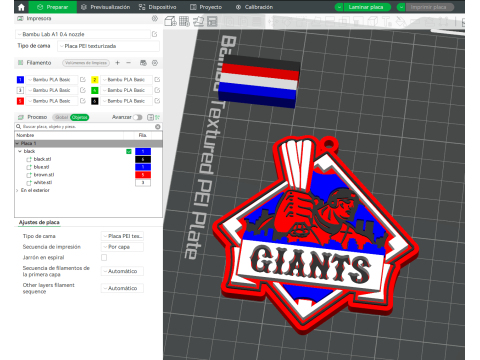Click the green settings icon after compare
The width and height of the screenshot is (480, 360).
coord(157,117)
